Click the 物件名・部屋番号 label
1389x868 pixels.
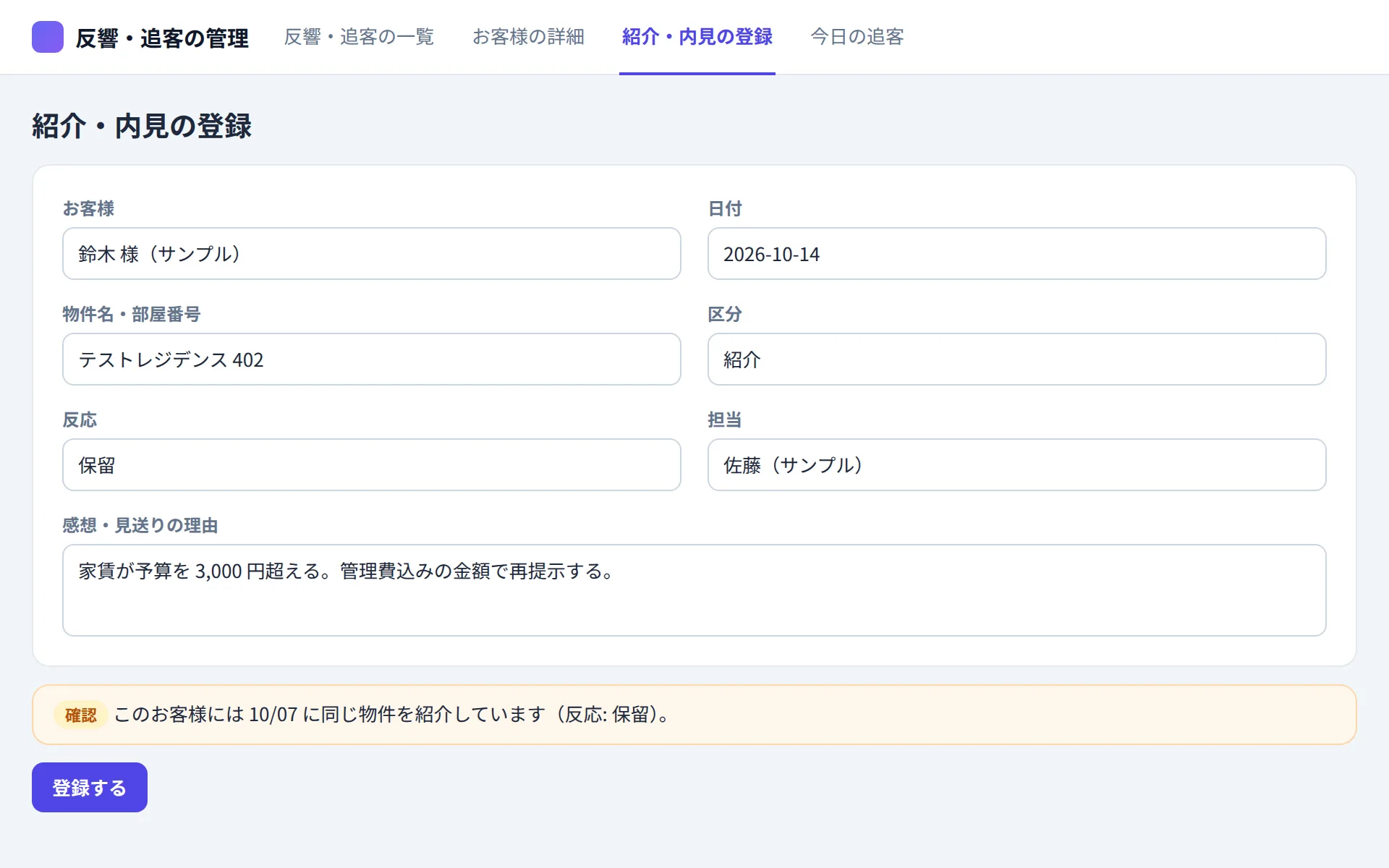coord(132,314)
